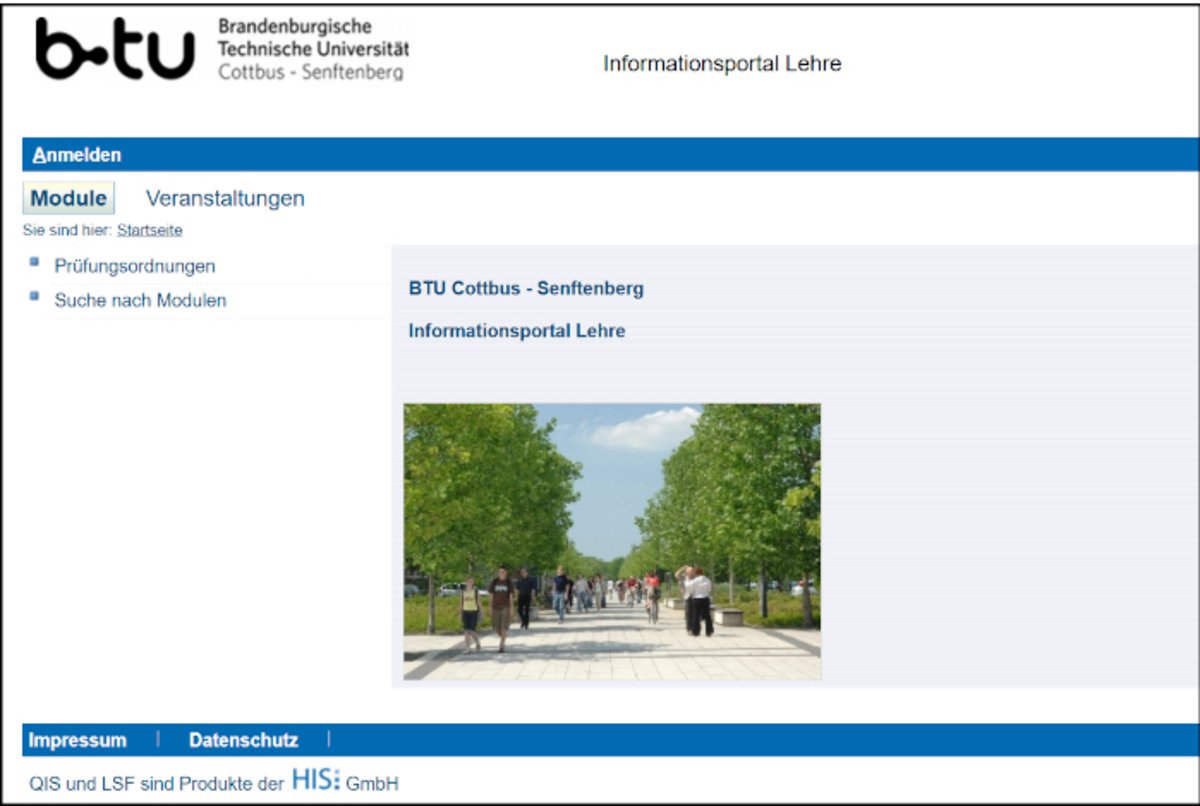Open the Anmelden login link

[x=76, y=155]
